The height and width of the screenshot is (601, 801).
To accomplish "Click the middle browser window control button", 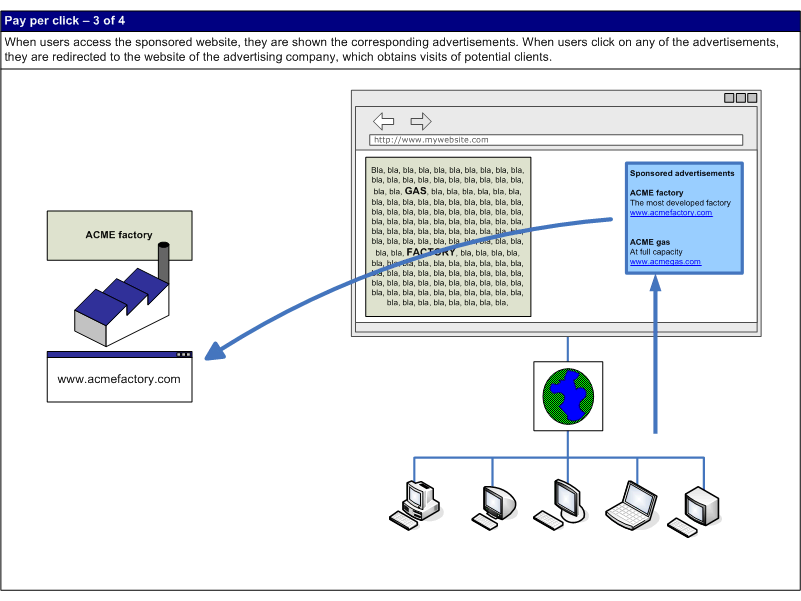I will [x=741, y=98].
